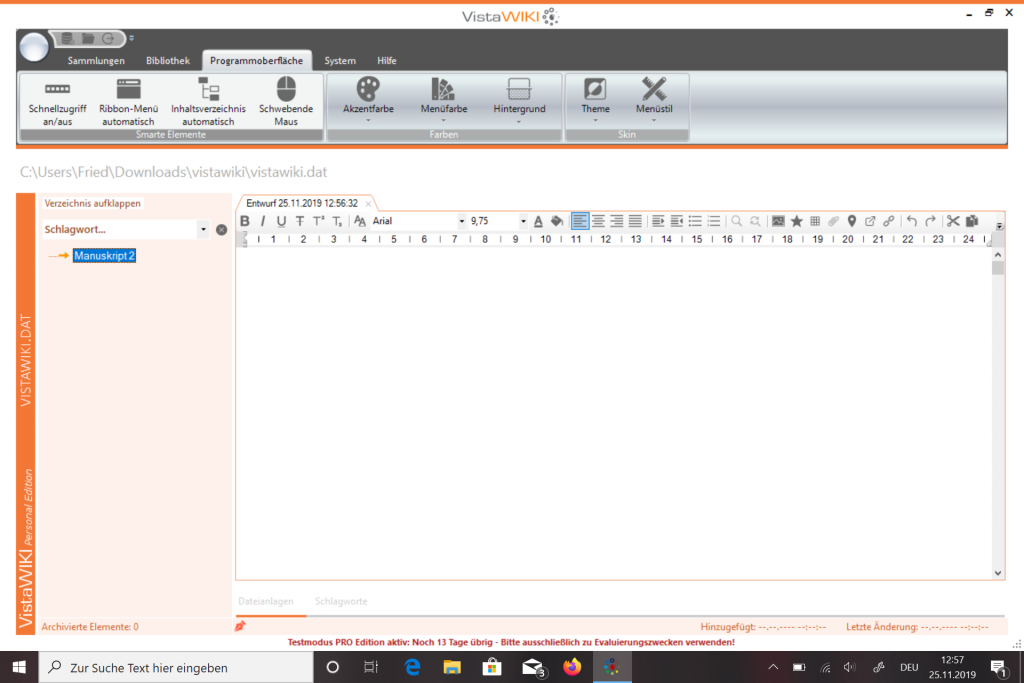The width and height of the screenshot is (1024, 683).
Task: Increase the paragraph indent
Action: tap(658, 221)
